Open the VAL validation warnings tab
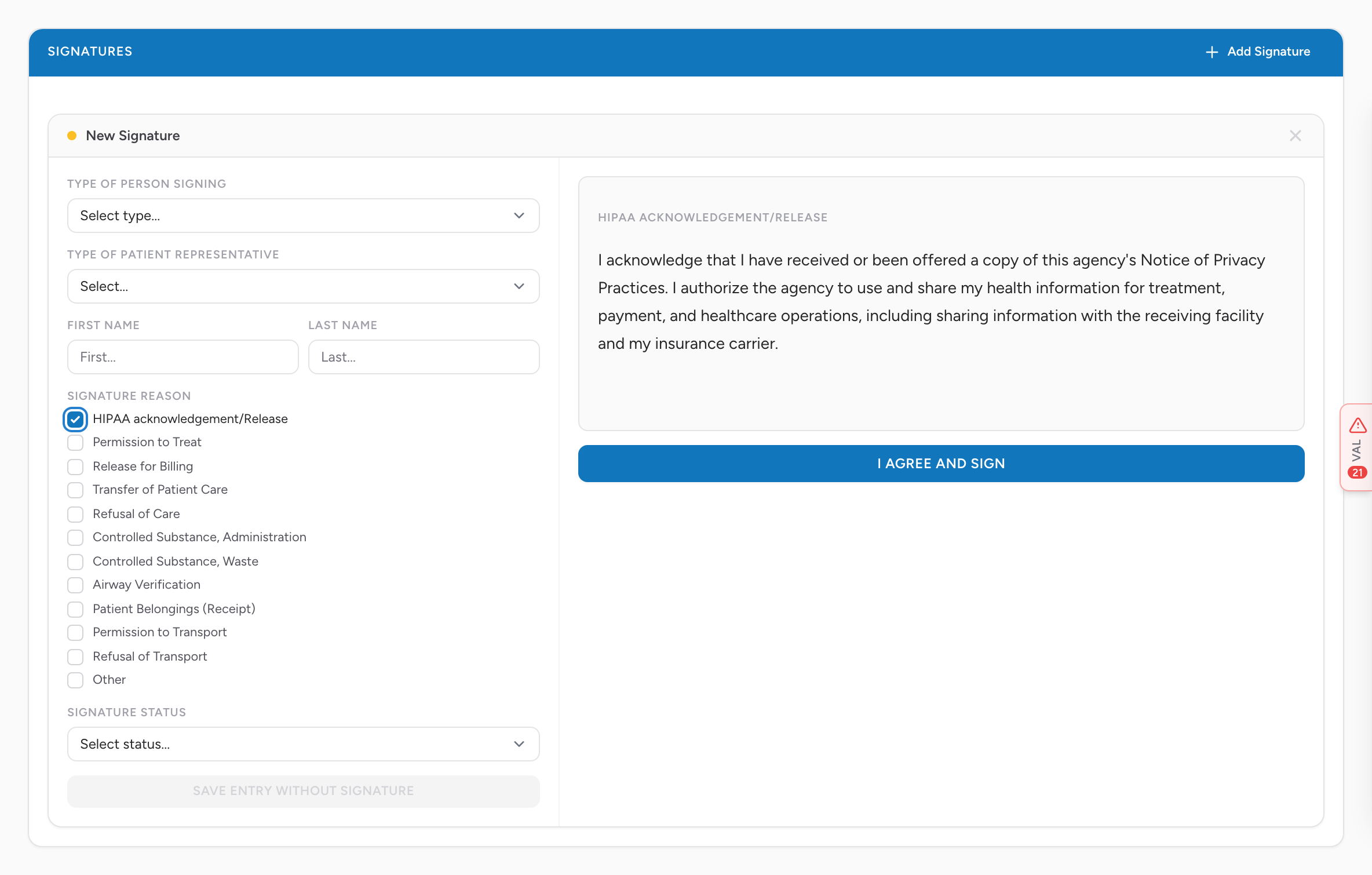1372x875 pixels. pos(1357,447)
